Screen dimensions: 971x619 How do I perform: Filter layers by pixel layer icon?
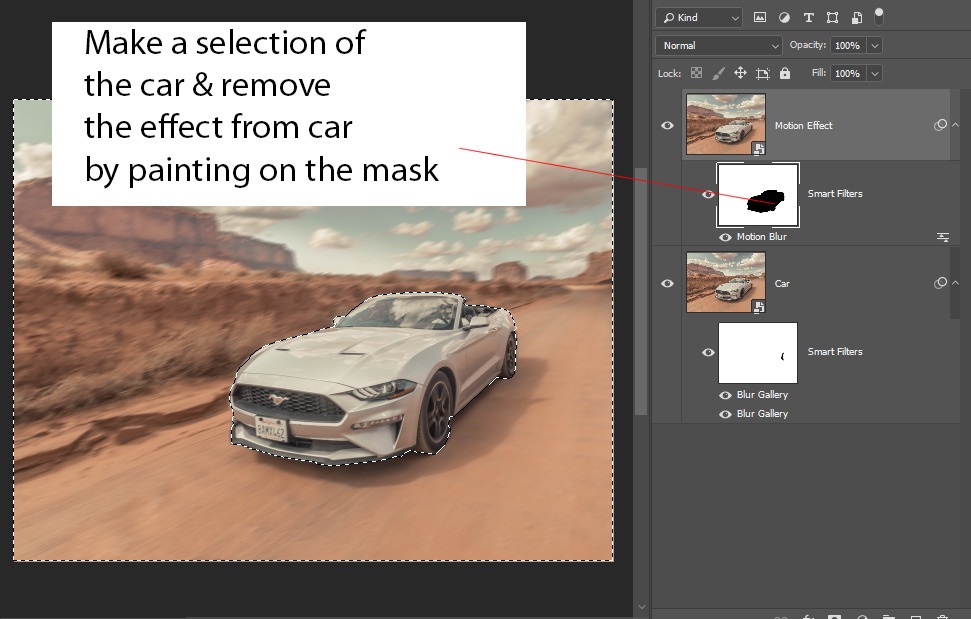[760, 17]
